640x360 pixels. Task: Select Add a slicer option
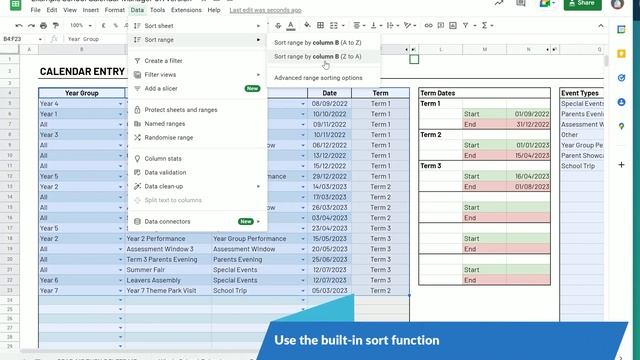[x=198, y=88]
